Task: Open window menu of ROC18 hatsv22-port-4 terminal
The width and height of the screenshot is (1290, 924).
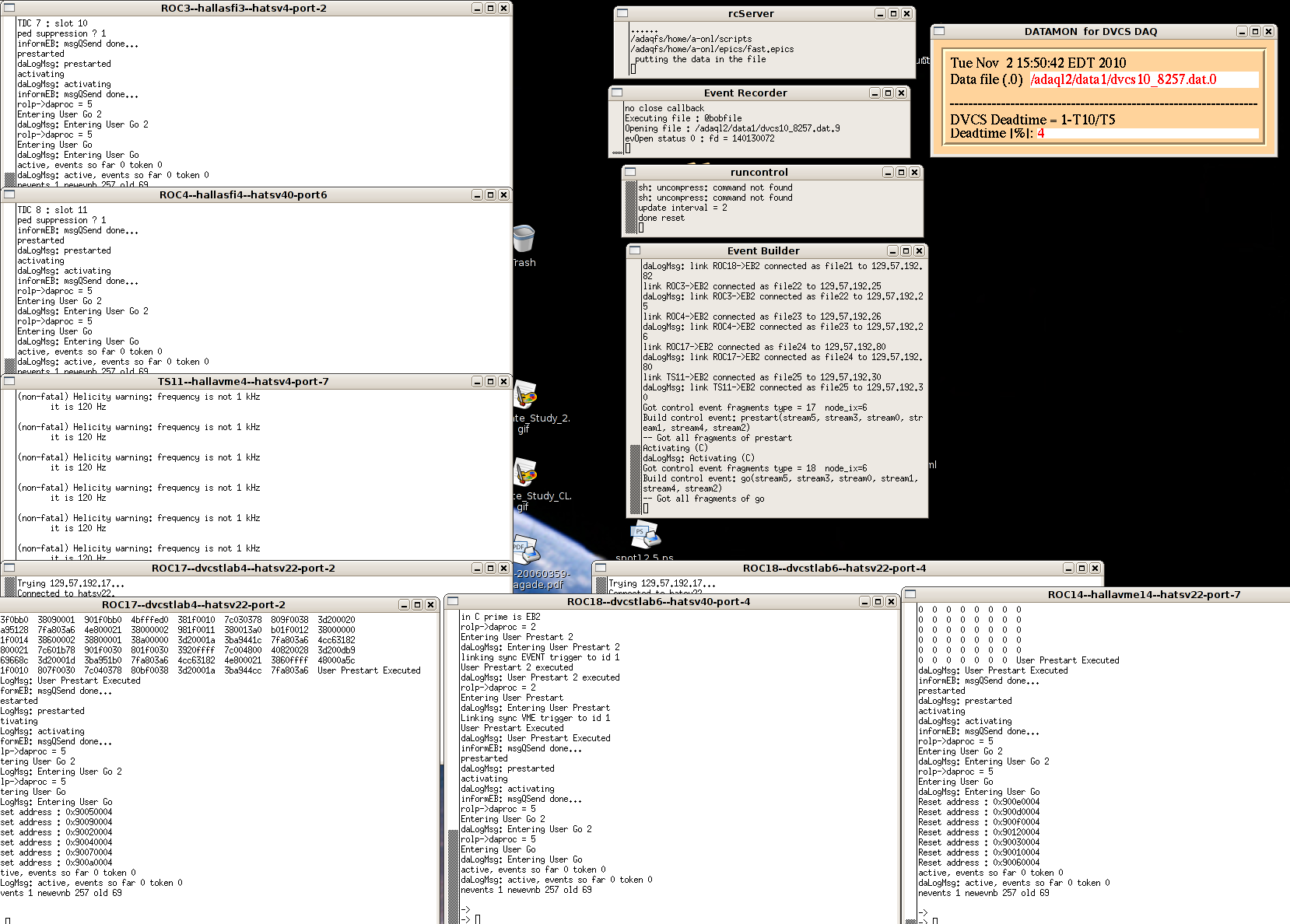Action: click(x=601, y=568)
